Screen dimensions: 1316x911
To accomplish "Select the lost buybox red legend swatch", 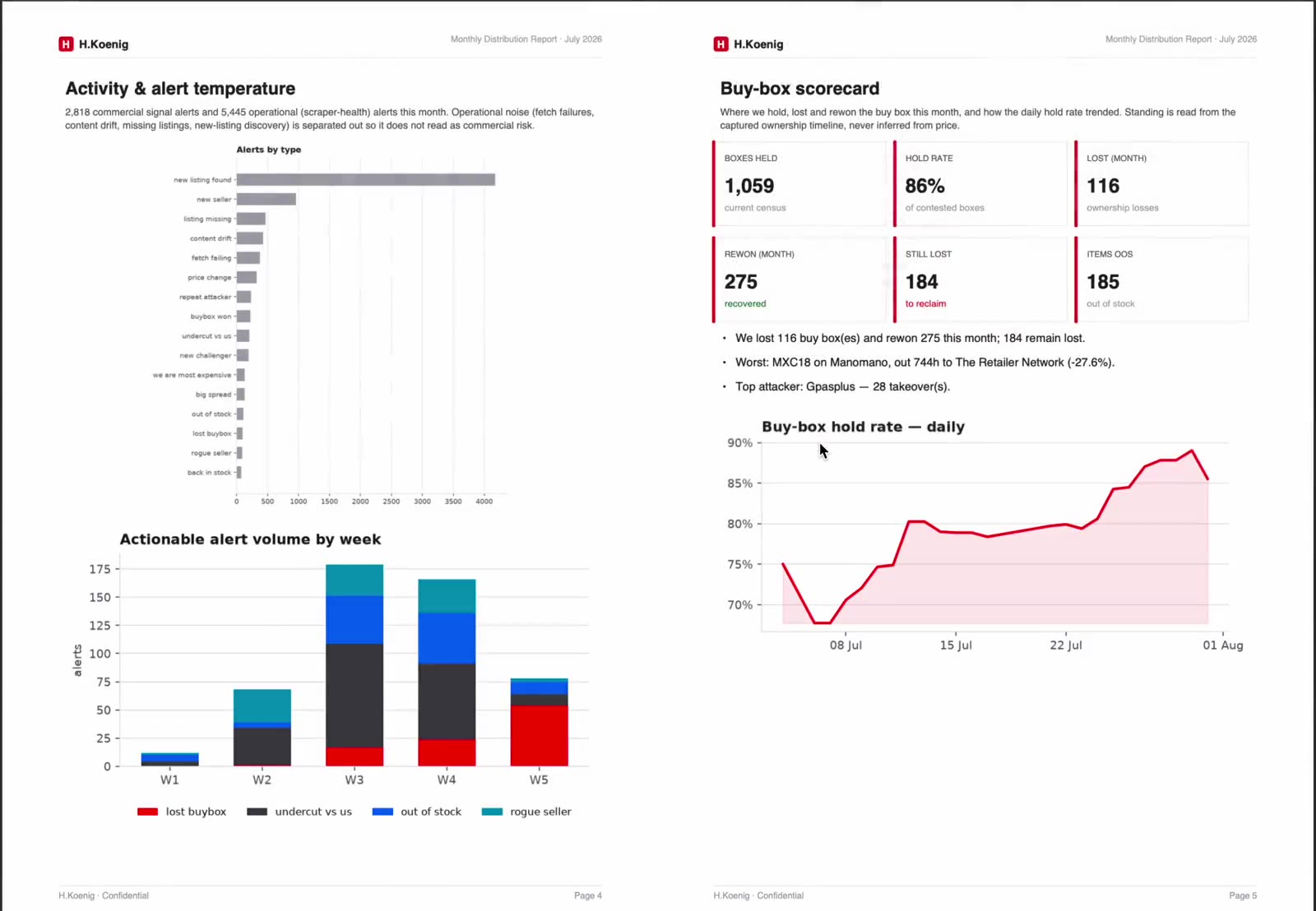I will pyautogui.click(x=147, y=812).
